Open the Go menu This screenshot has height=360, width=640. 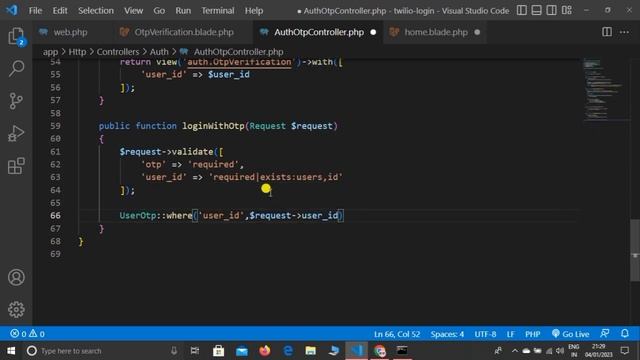(159, 10)
